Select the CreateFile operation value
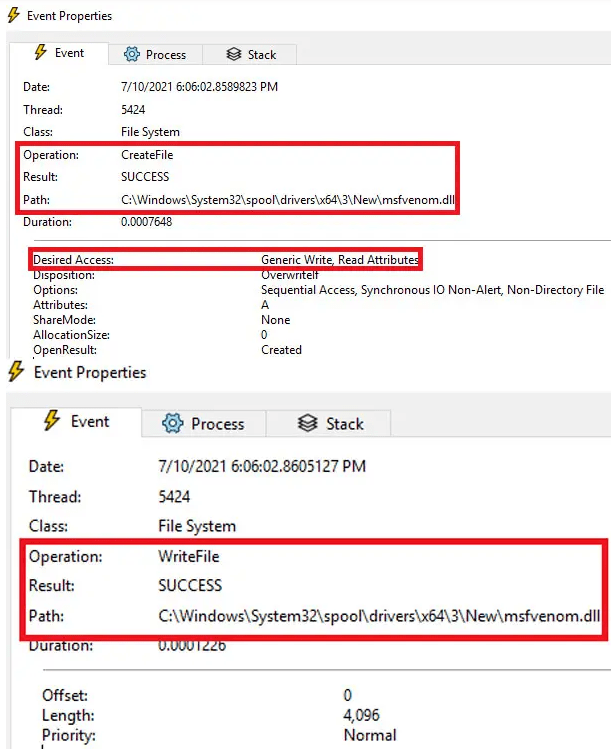 coord(147,155)
